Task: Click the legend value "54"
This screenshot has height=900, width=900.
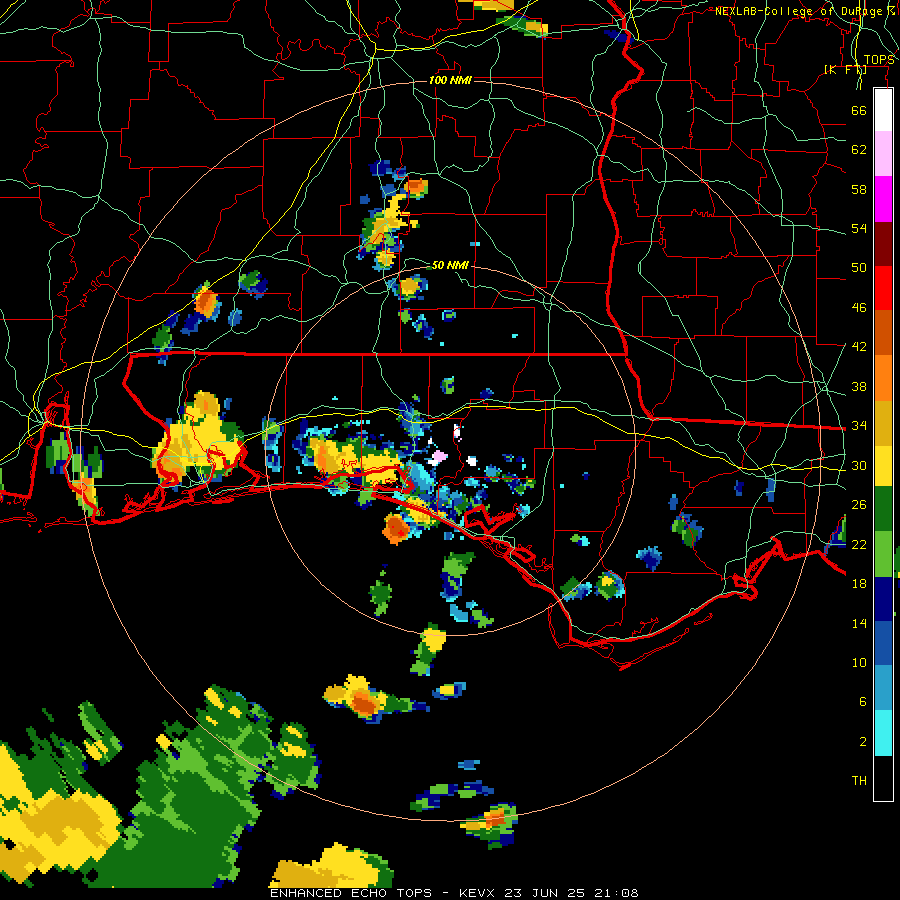Action: point(859,228)
